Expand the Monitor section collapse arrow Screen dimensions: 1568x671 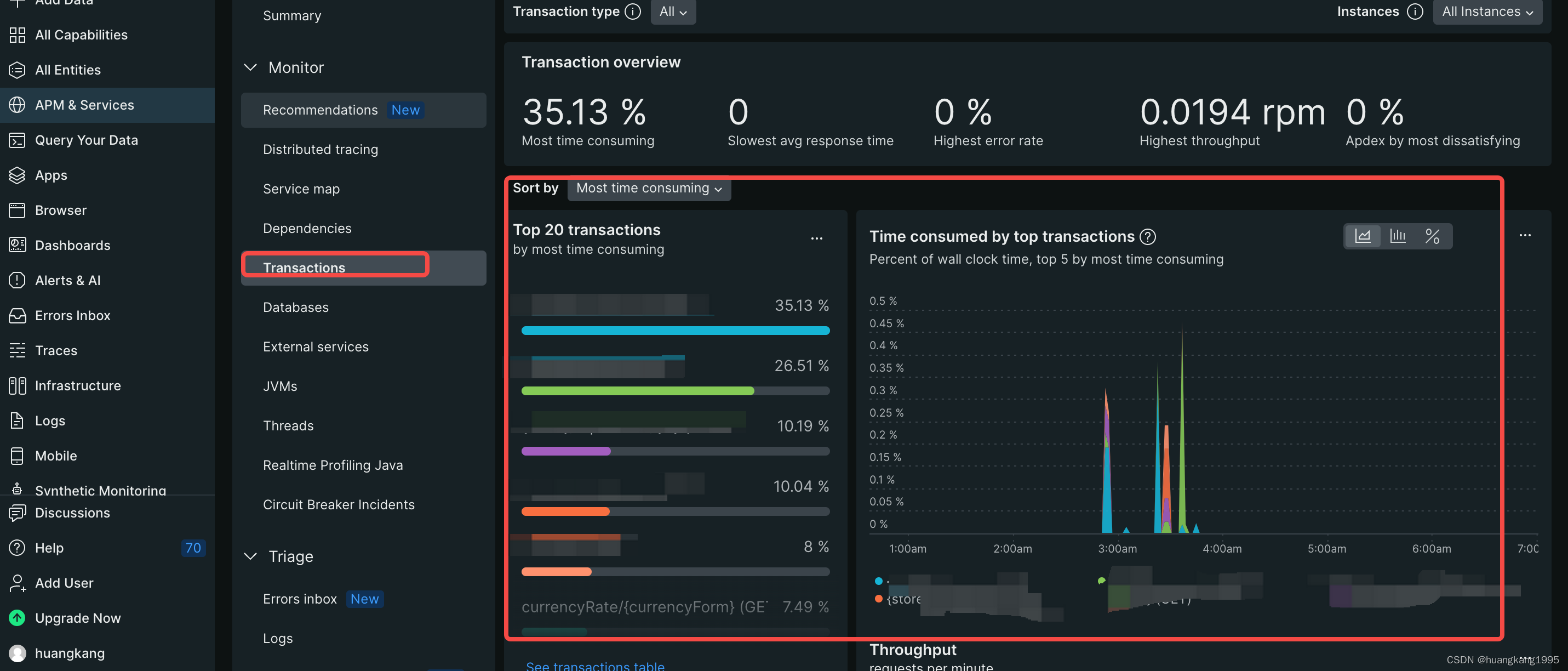[x=249, y=68]
